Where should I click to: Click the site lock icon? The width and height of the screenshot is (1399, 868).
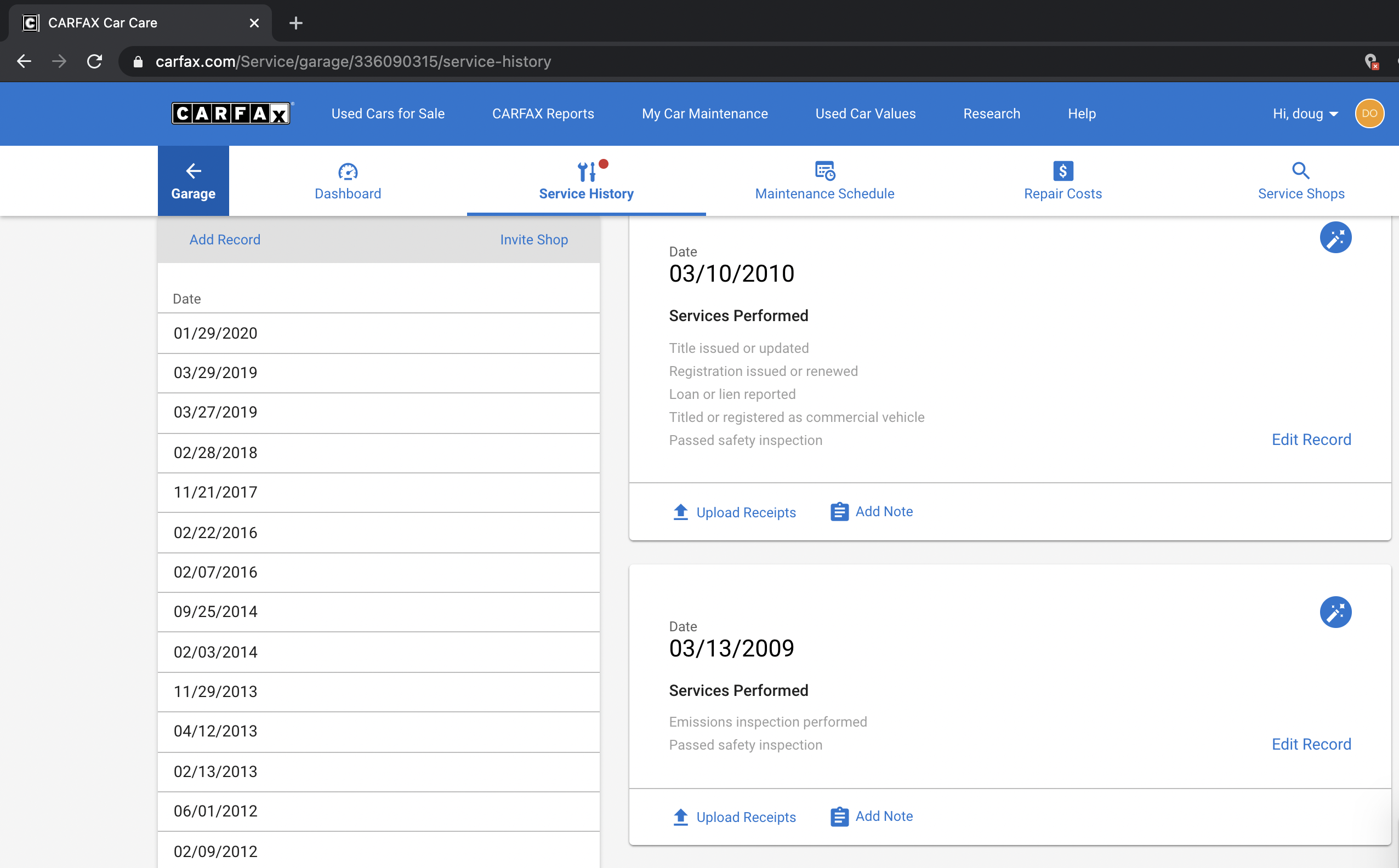[138, 61]
